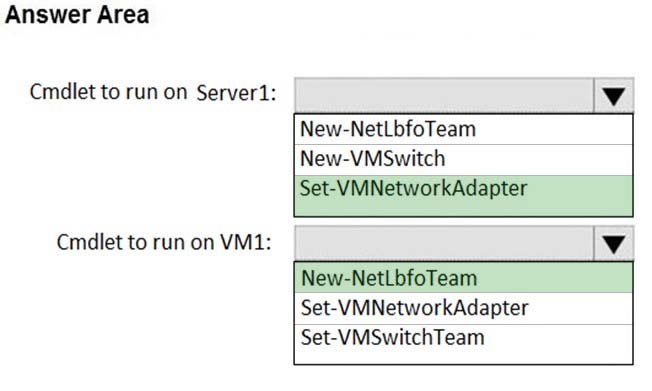Click the word Server1 in the label

point(236,93)
